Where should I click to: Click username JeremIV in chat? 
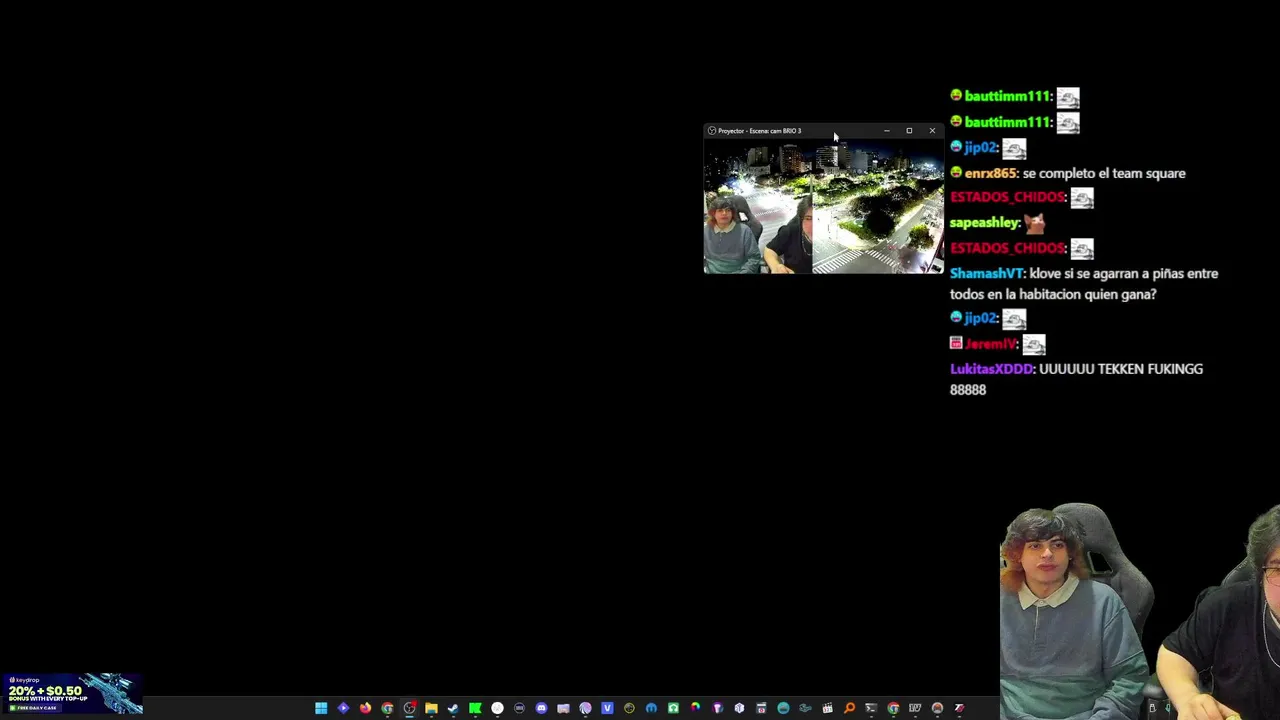990,344
